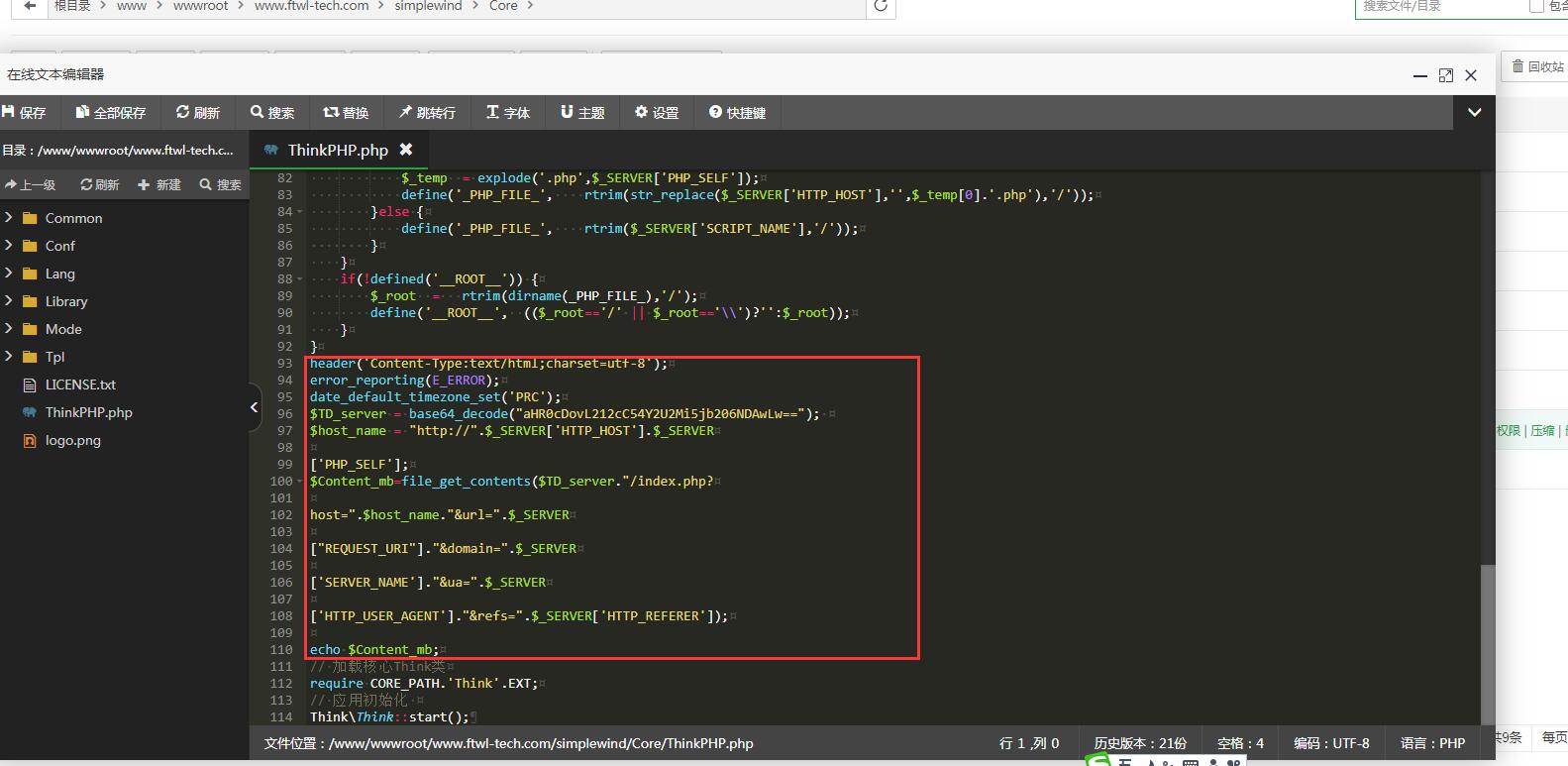
Task: Open the 回收站 recycle bin
Action: (1536, 67)
